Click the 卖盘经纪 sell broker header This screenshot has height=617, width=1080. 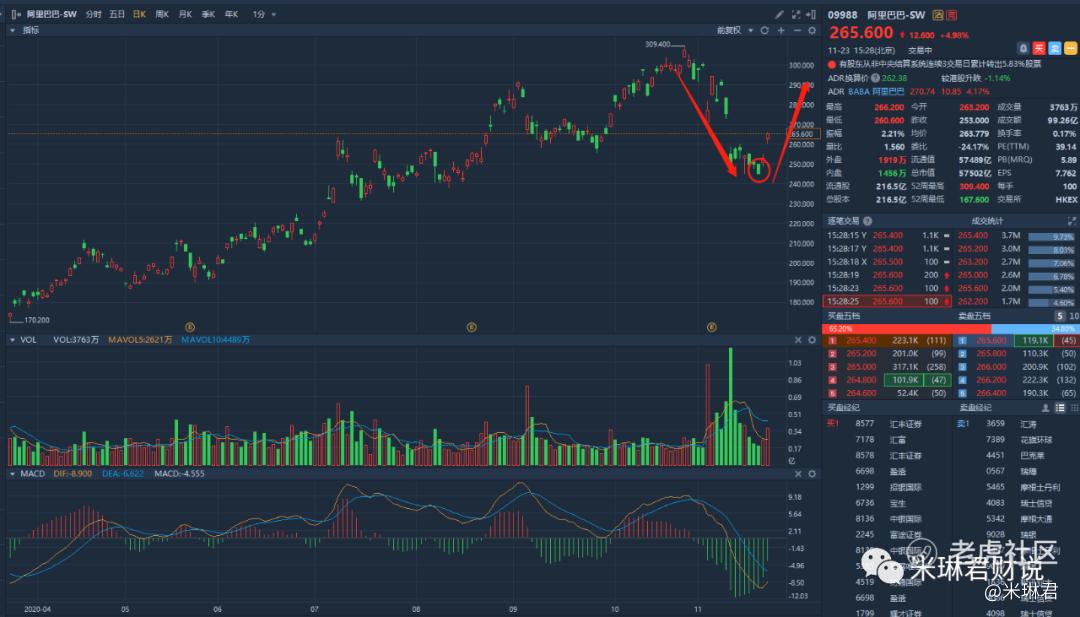pos(975,408)
